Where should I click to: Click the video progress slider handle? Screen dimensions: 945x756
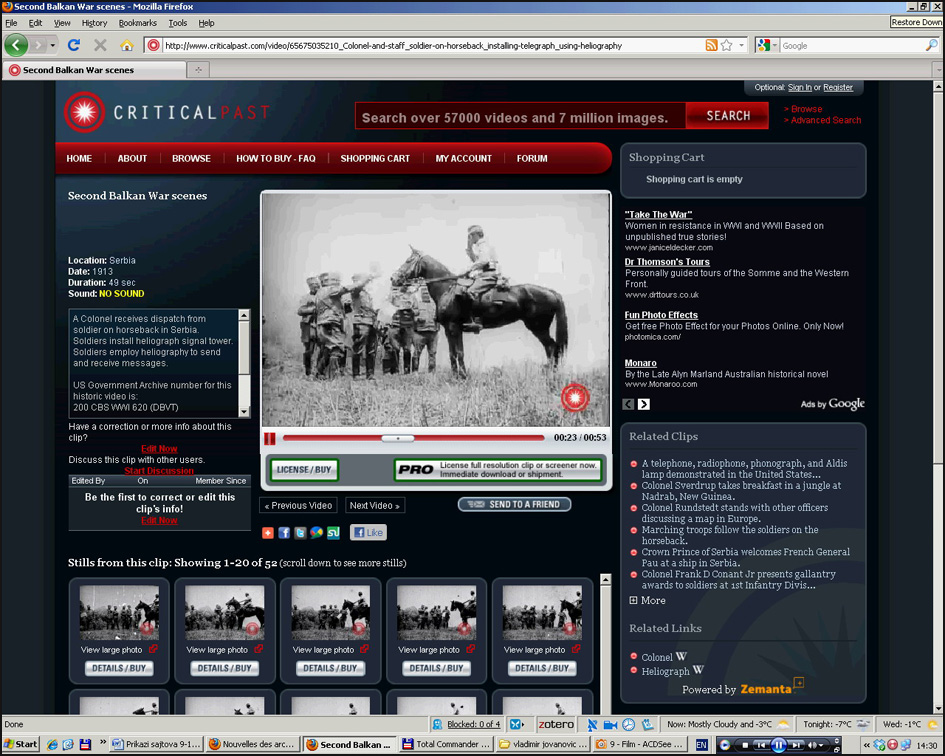click(x=398, y=438)
